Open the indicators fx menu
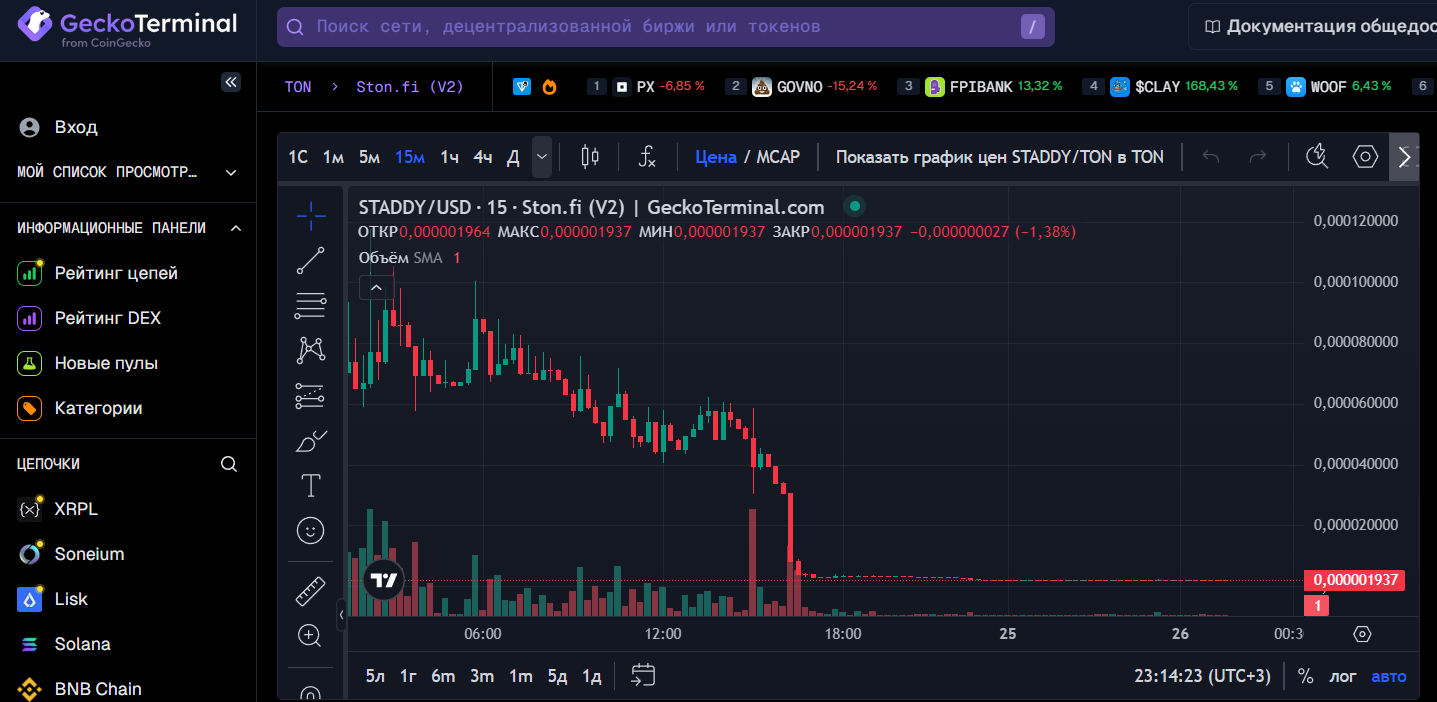 click(648, 156)
